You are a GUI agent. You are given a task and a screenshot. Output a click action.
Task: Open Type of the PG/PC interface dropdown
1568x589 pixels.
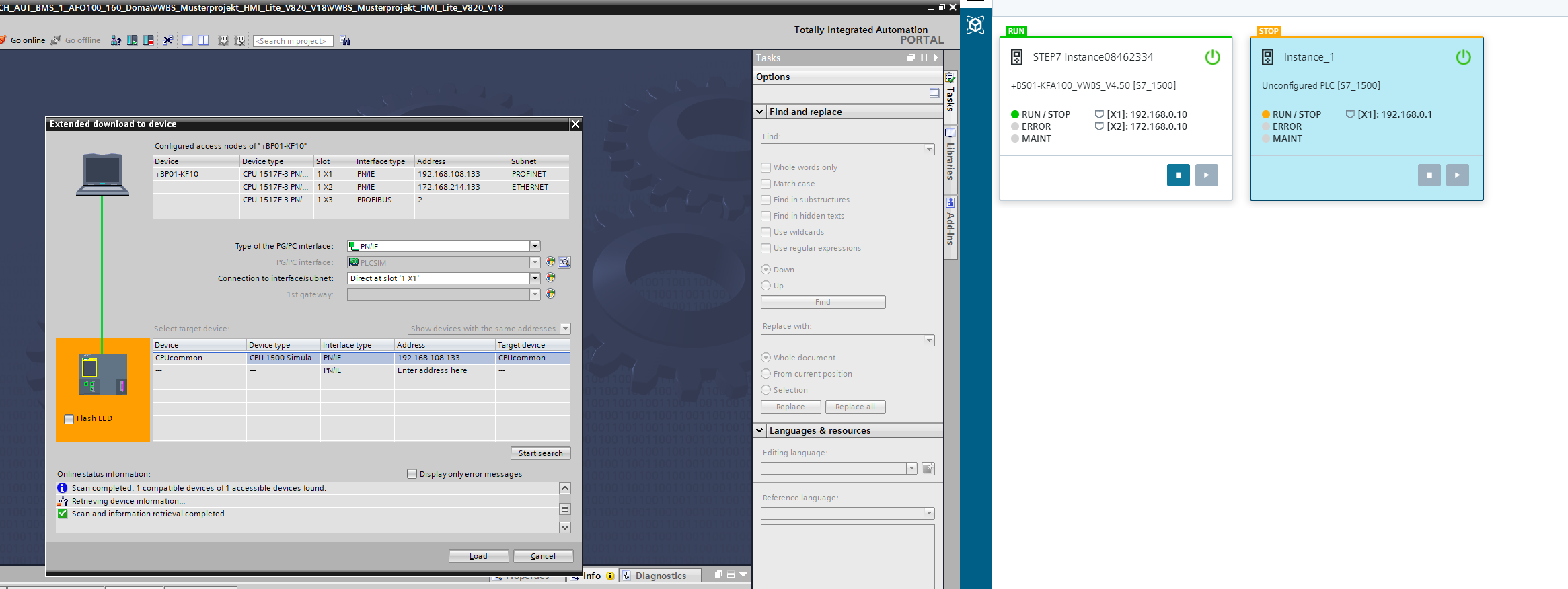535,246
